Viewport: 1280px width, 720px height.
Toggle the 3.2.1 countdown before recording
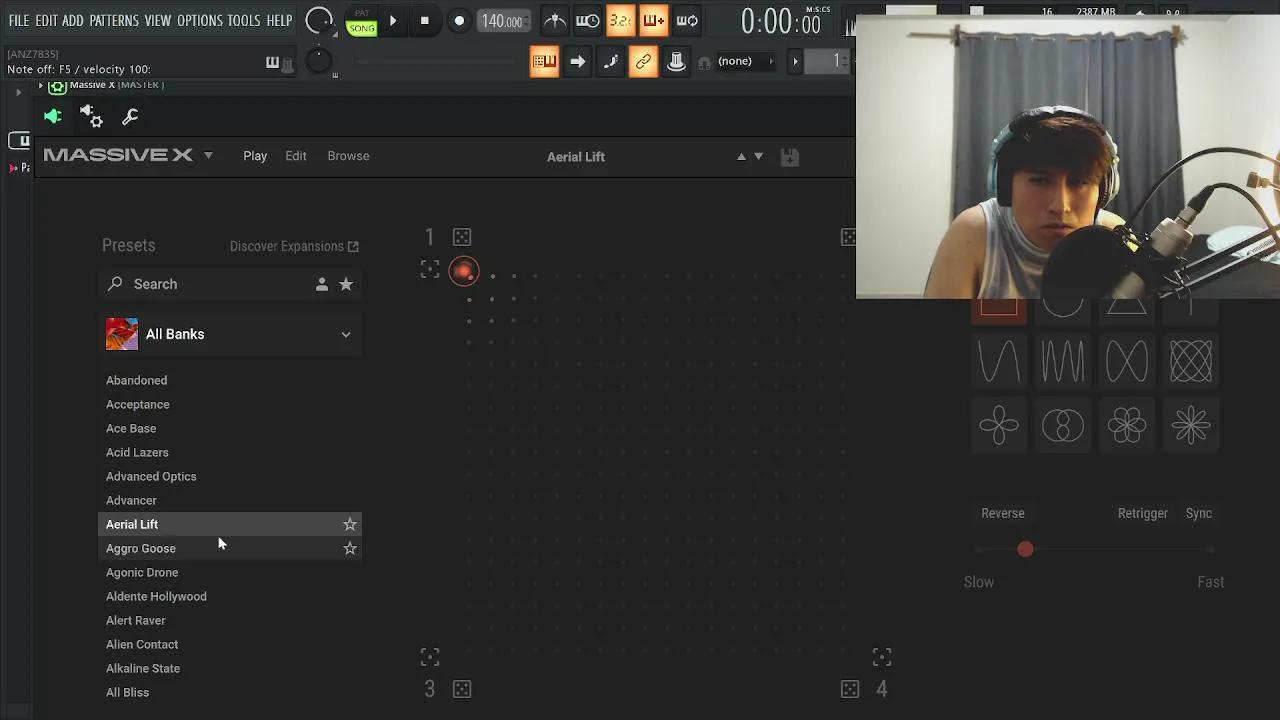(x=620, y=20)
